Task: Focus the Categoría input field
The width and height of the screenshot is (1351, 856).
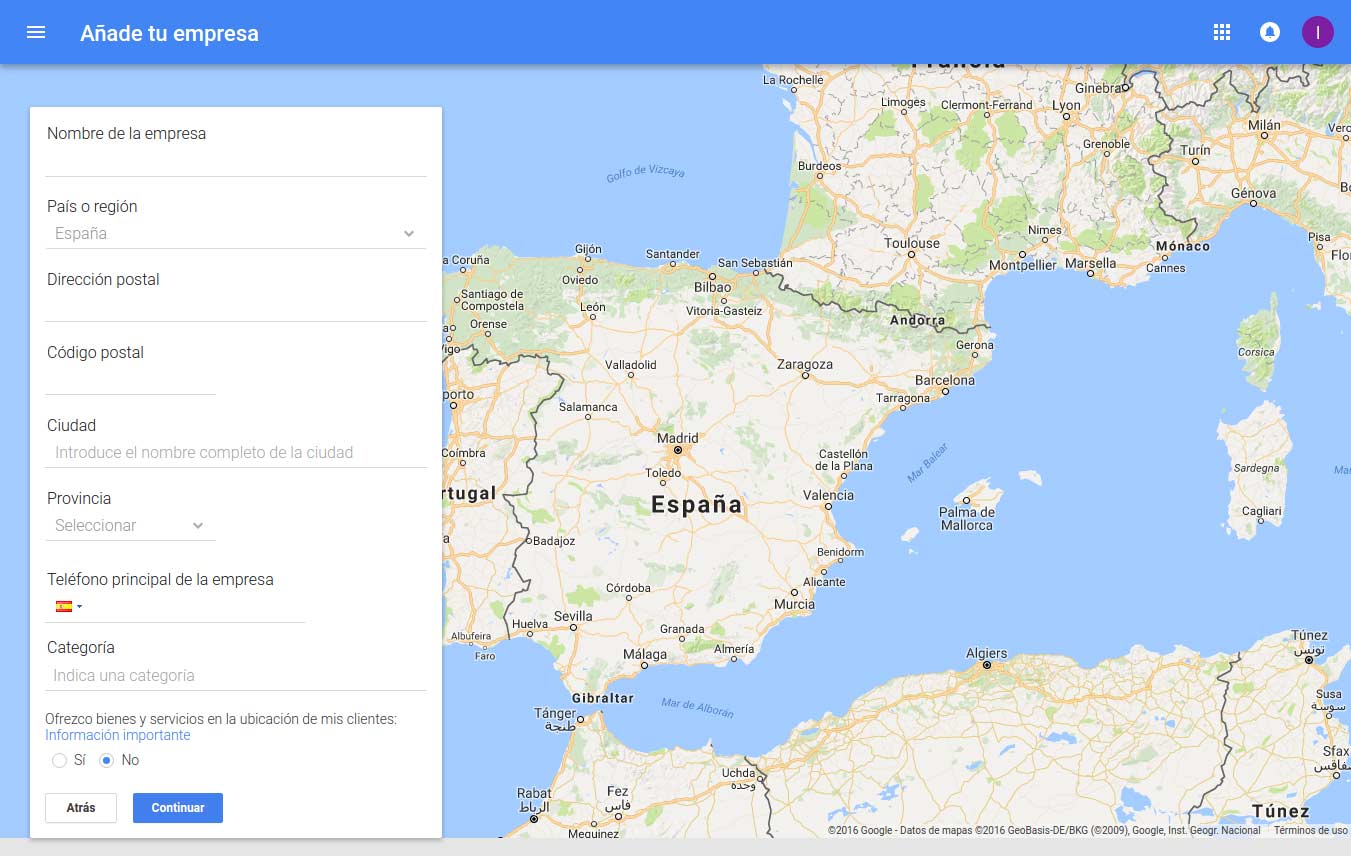Action: [x=235, y=675]
